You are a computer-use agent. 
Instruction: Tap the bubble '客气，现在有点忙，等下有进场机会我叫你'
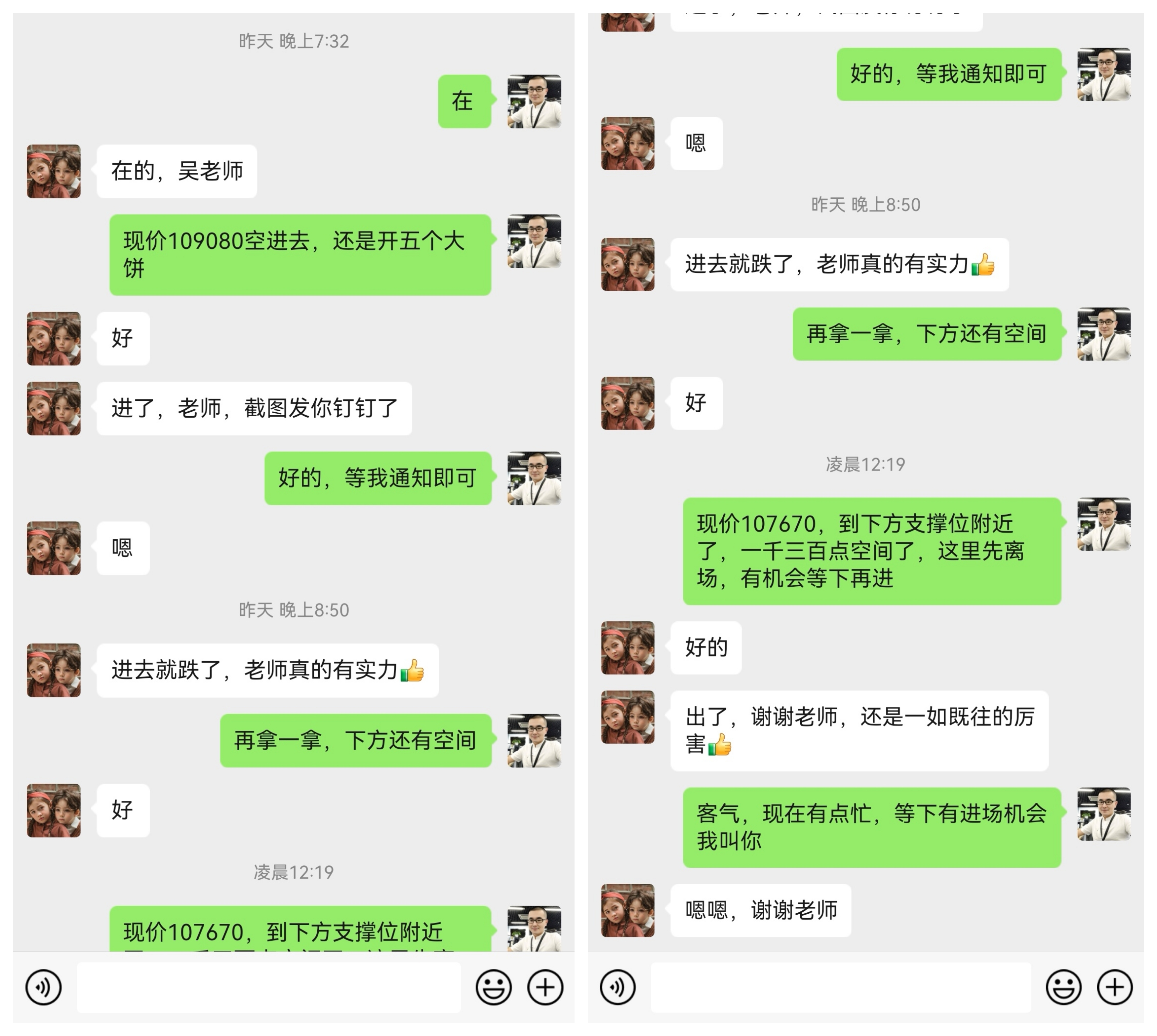872,828
